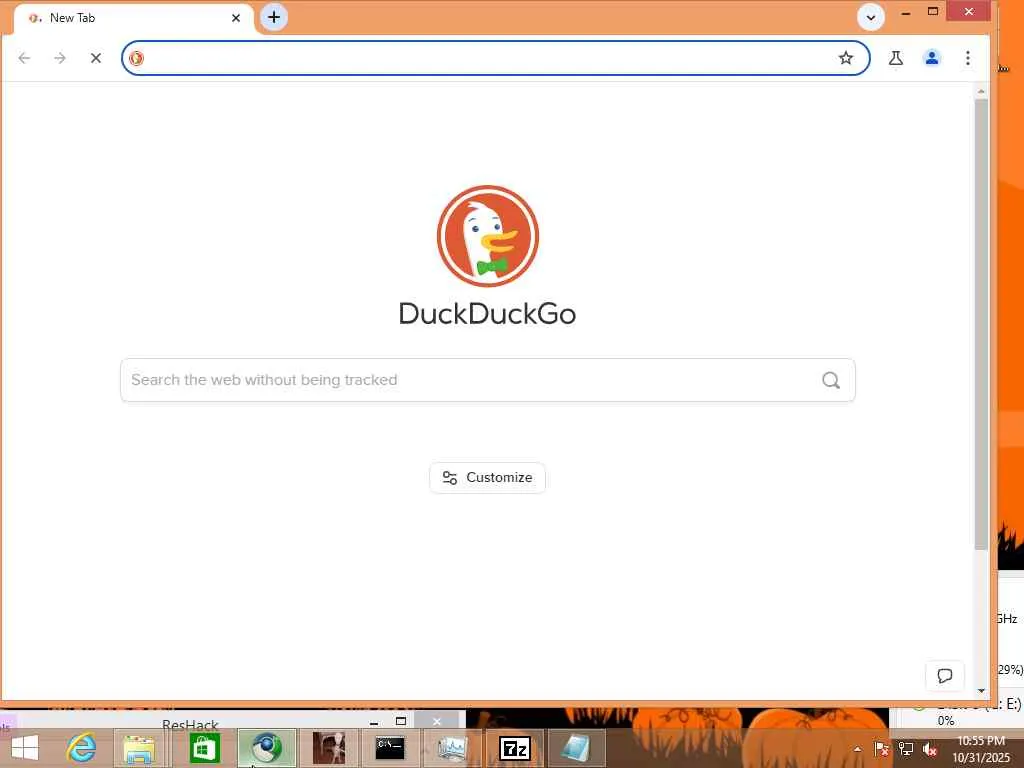The height and width of the screenshot is (768, 1024).
Task: Go back with the browser back arrow
Action: (x=24, y=58)
